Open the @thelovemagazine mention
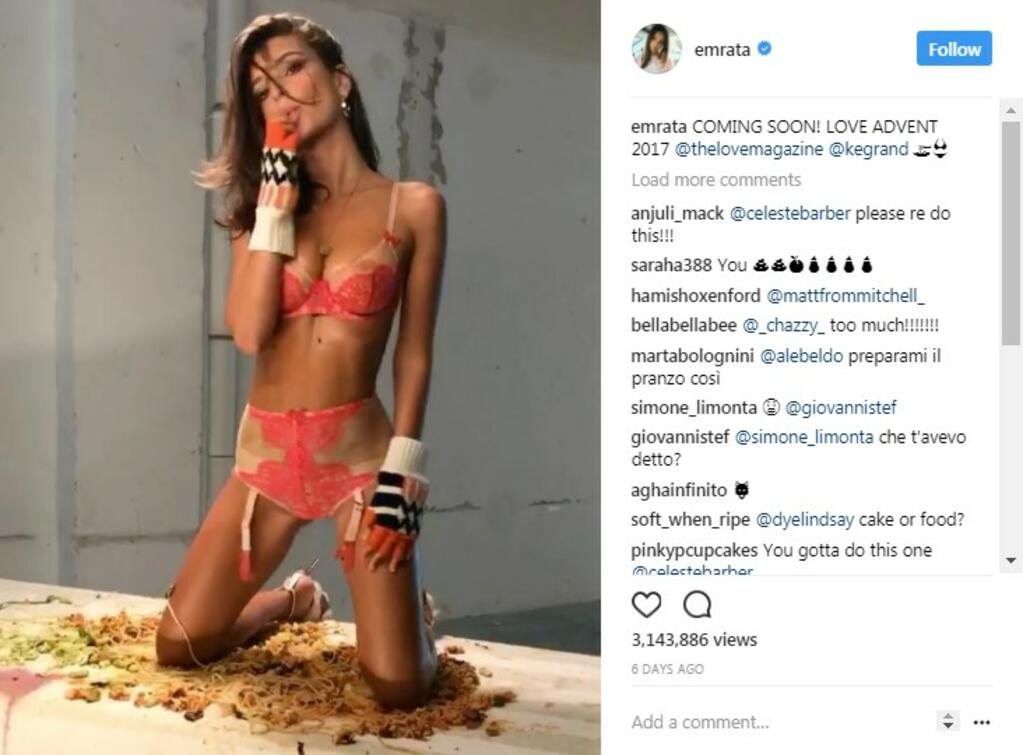 [748, 149]
